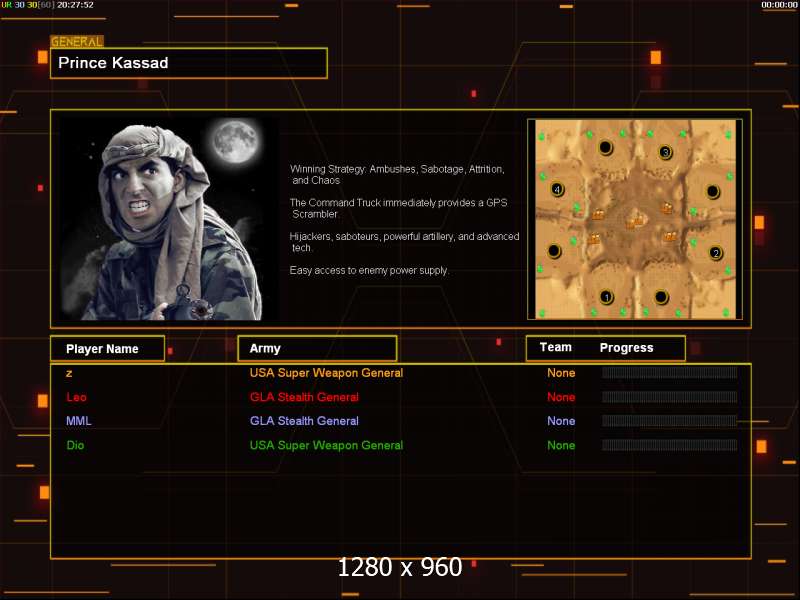This screenshot has height=600, width=800.
Task: Click the 00:00:00 timer in the corner
Action: [779, 5]
